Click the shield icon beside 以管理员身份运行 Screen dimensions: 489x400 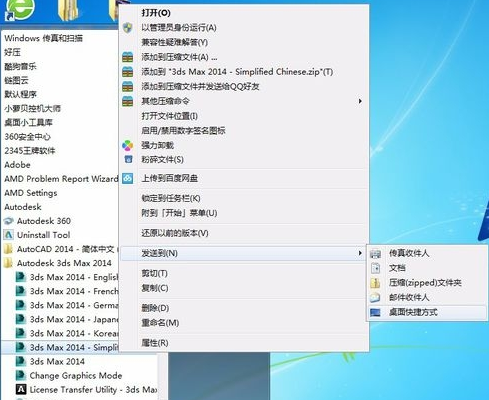(x=127, y=27)
